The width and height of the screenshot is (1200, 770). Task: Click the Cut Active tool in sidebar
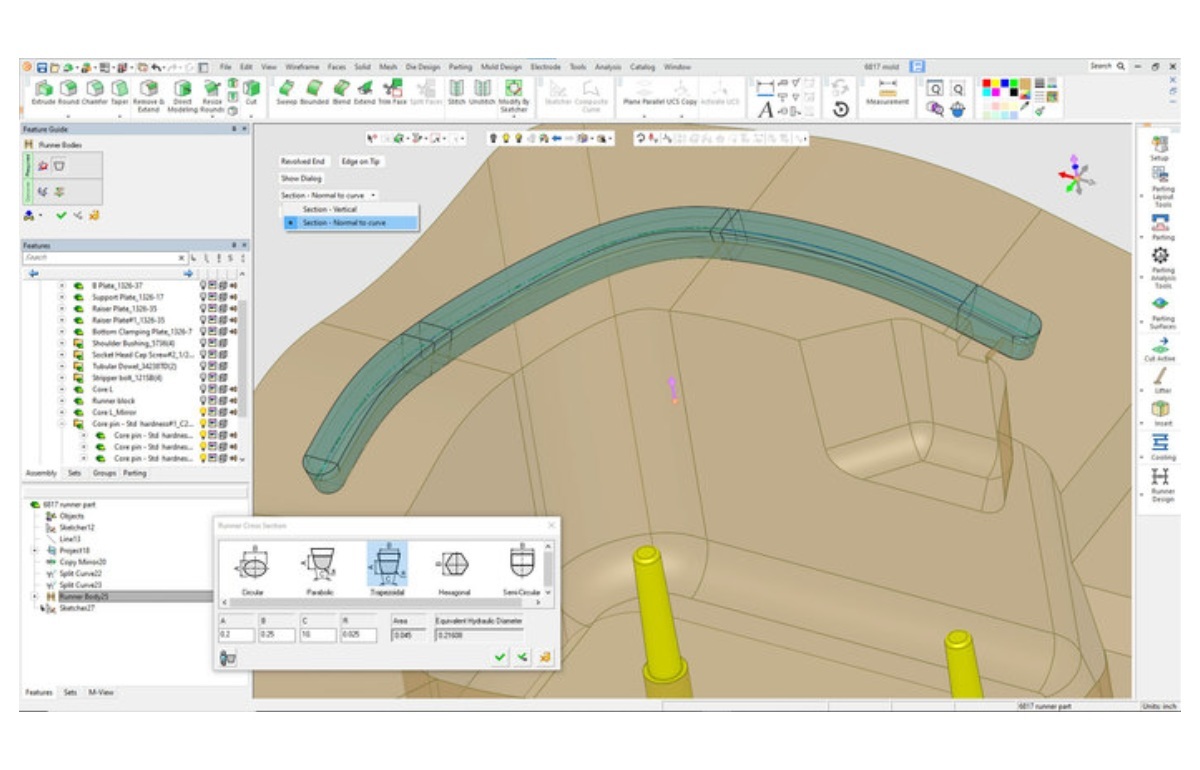(1160, 348)
